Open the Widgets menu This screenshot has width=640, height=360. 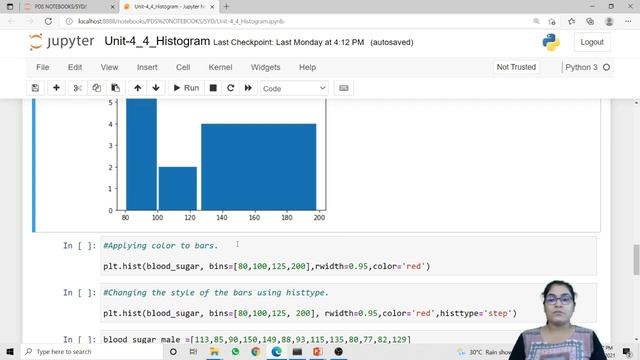tap(265, 67)
